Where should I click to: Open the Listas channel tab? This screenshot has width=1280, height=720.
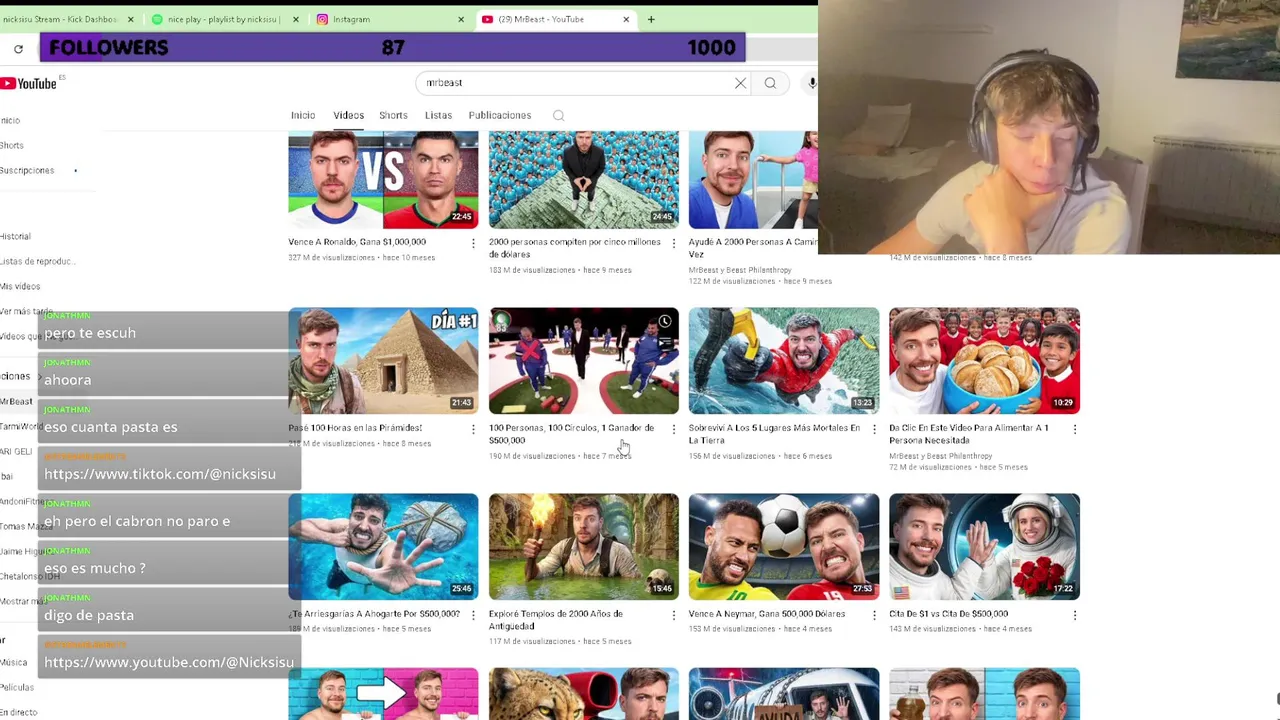coord(438,115)
